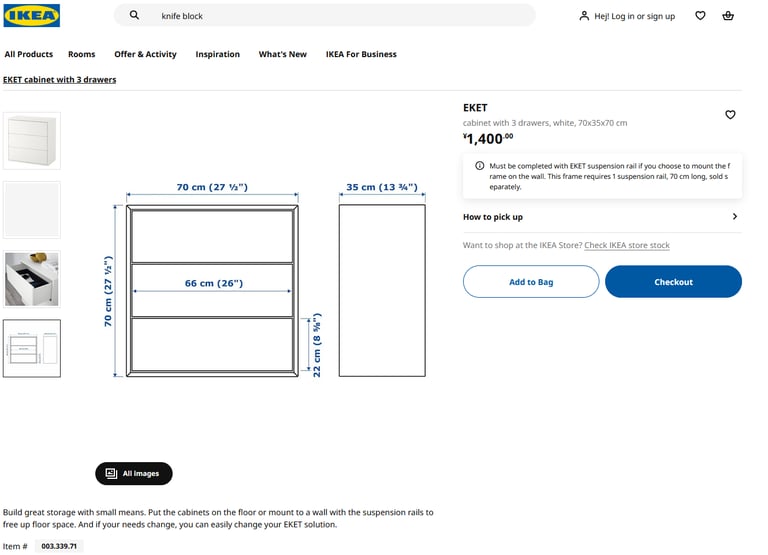Select the white cabinet front thumbnail

tap(32, 141)
